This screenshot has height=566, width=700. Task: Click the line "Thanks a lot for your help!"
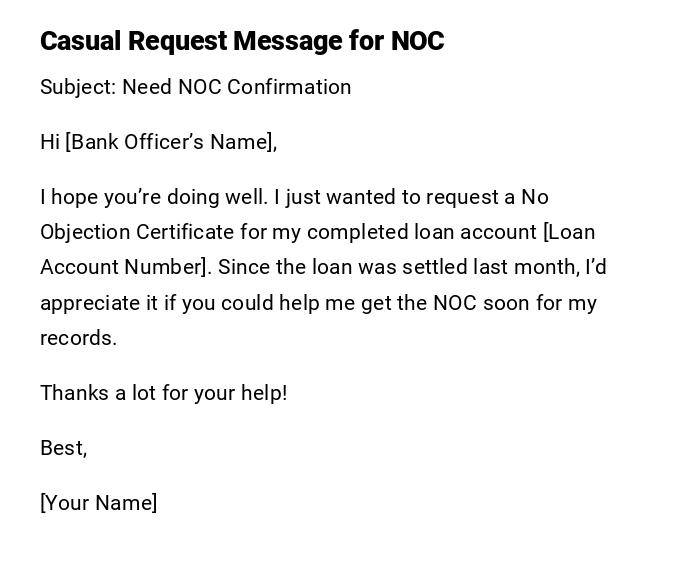[x=163, y=393]
